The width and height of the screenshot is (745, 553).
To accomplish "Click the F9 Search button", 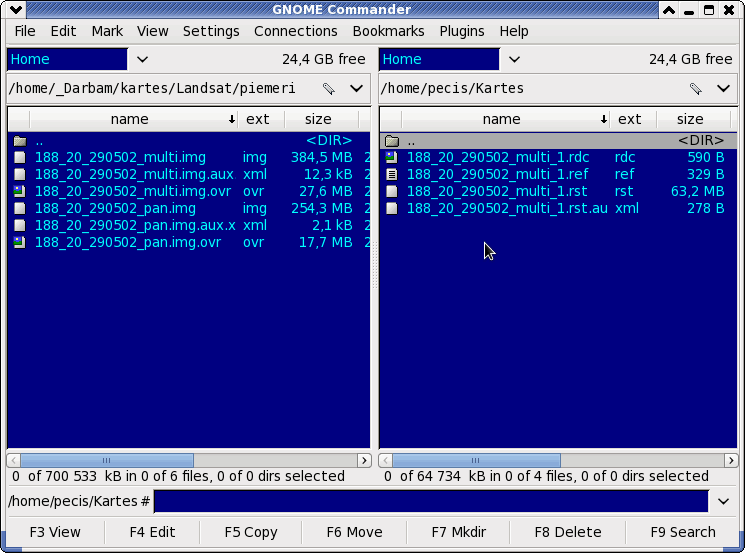I will tap(683, 532).
